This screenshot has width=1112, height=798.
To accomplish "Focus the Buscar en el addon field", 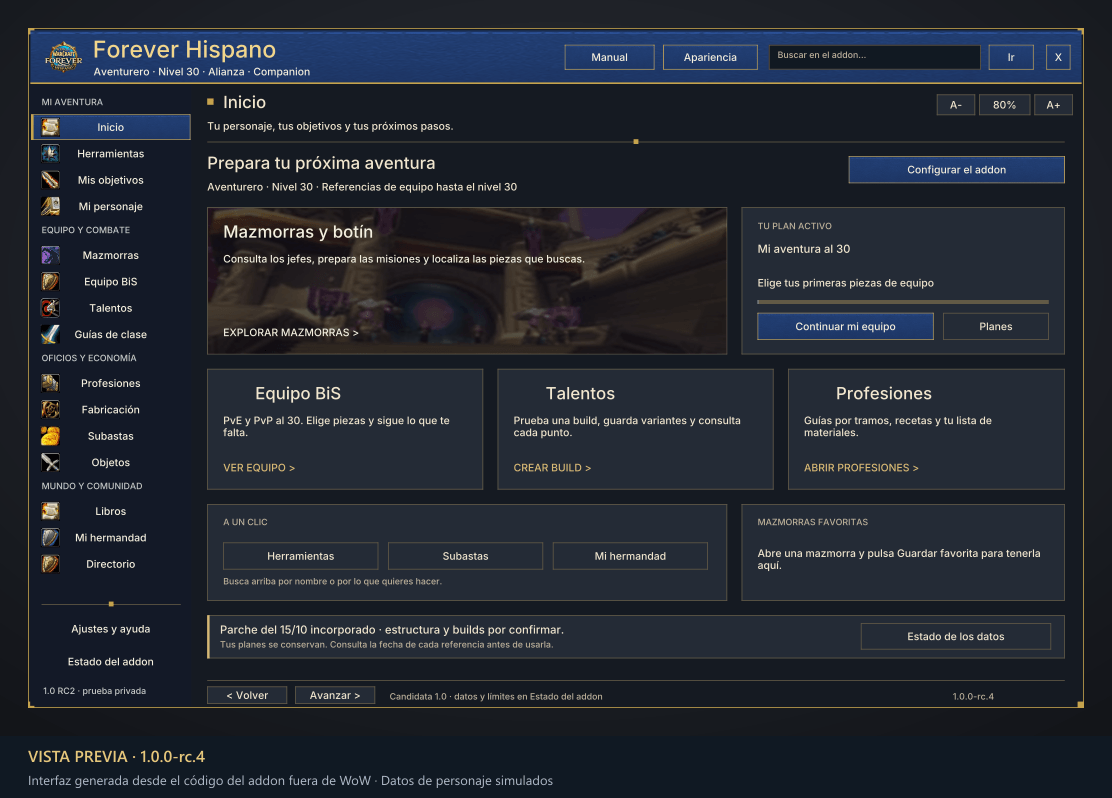I will pyautogui.click(x=874, y=57).
